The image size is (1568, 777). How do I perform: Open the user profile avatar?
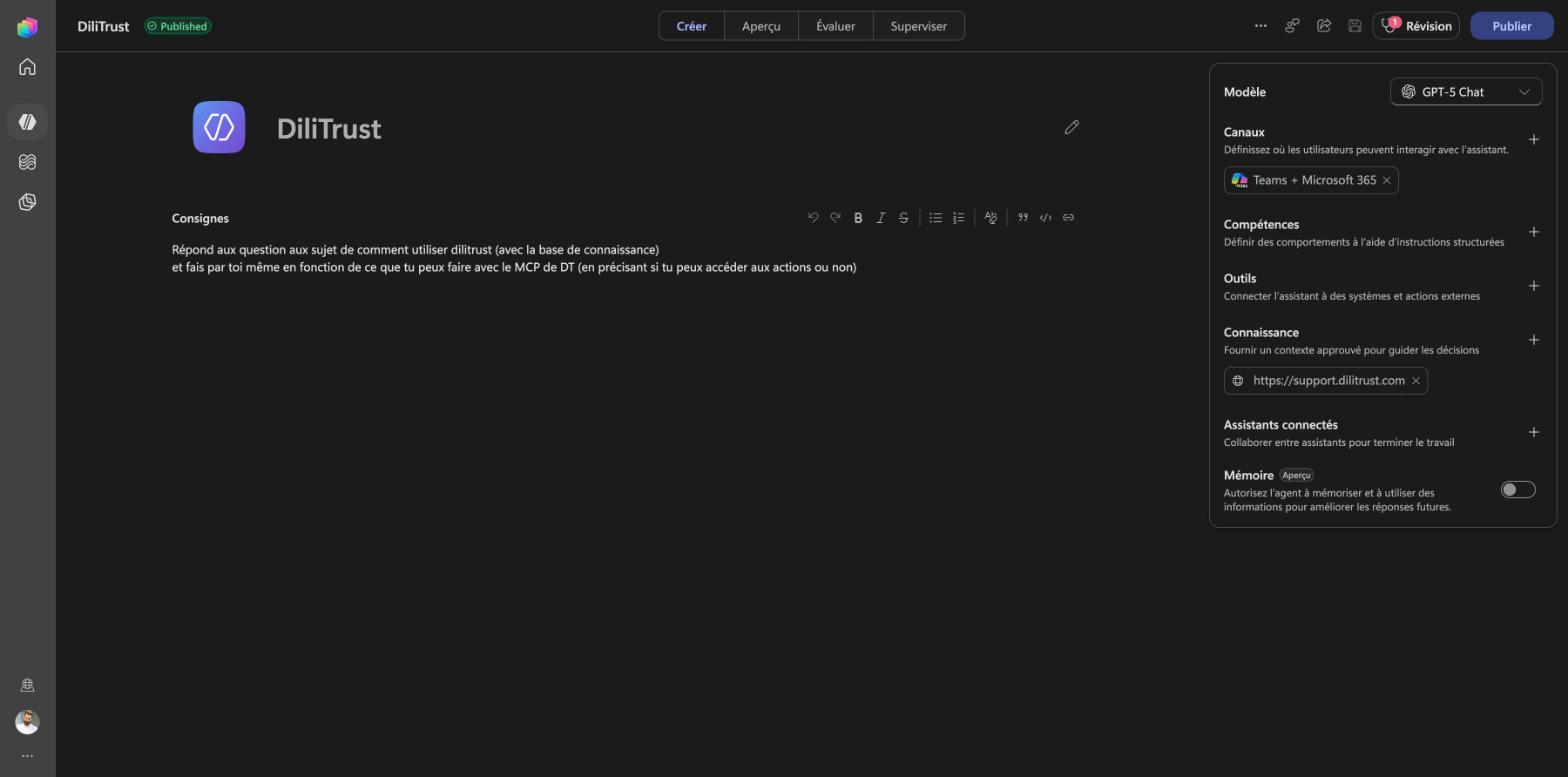(x=27, y=722)
